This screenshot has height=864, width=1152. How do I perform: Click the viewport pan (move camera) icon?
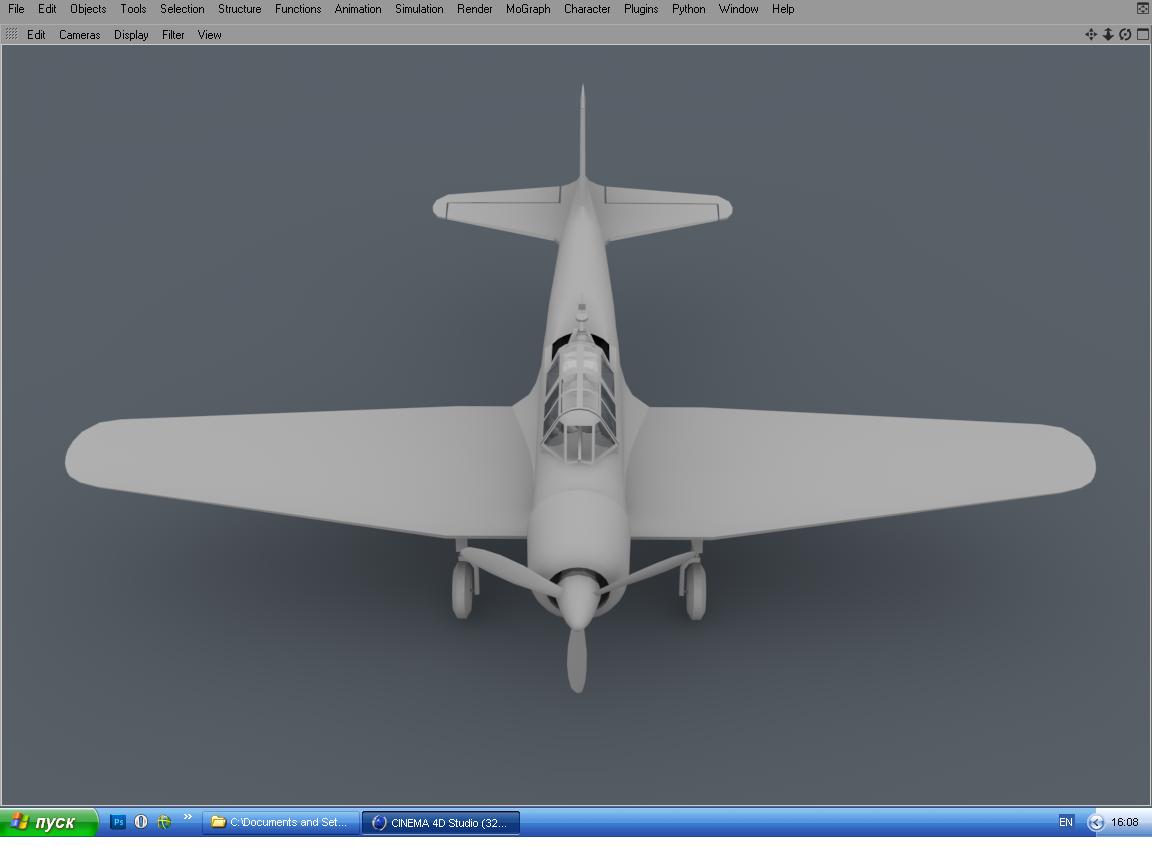pos(1091,34)
